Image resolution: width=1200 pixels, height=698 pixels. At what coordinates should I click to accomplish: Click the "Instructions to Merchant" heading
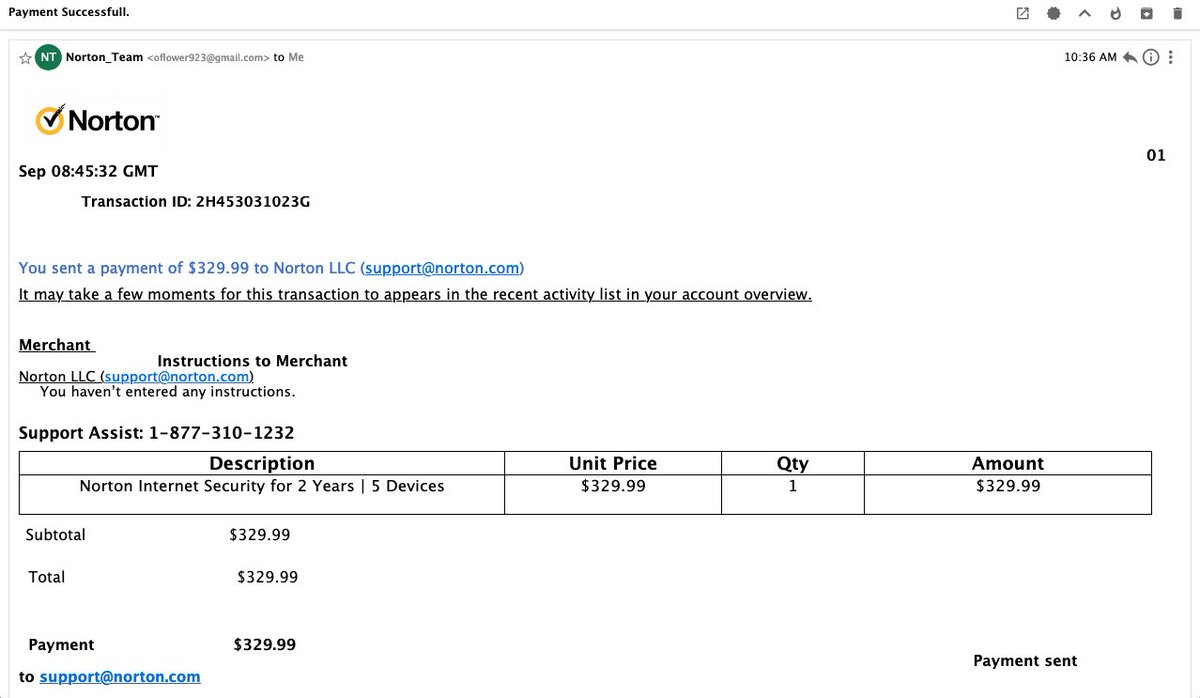pyautogui.click(x=252, y=361)
